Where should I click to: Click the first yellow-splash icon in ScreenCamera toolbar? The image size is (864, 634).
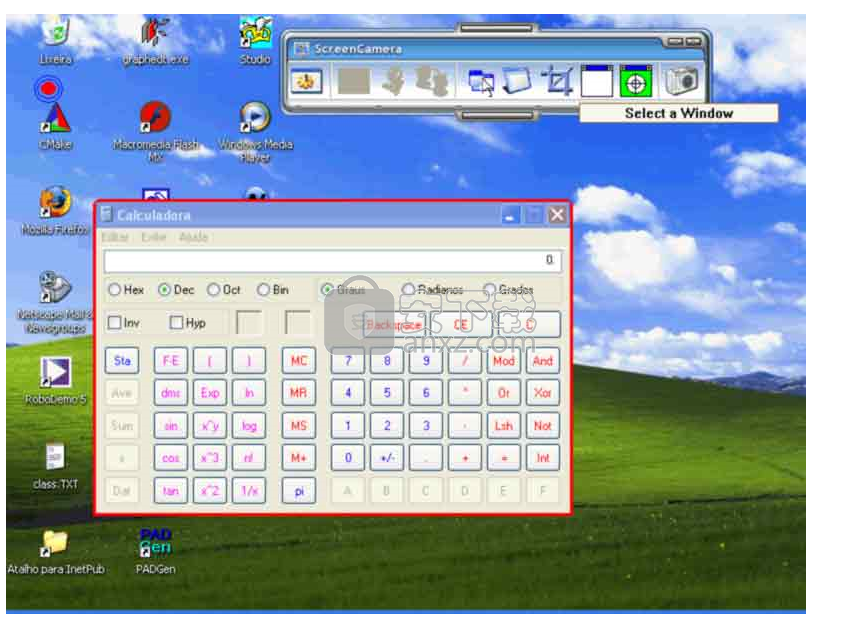[x=306, y=82]
